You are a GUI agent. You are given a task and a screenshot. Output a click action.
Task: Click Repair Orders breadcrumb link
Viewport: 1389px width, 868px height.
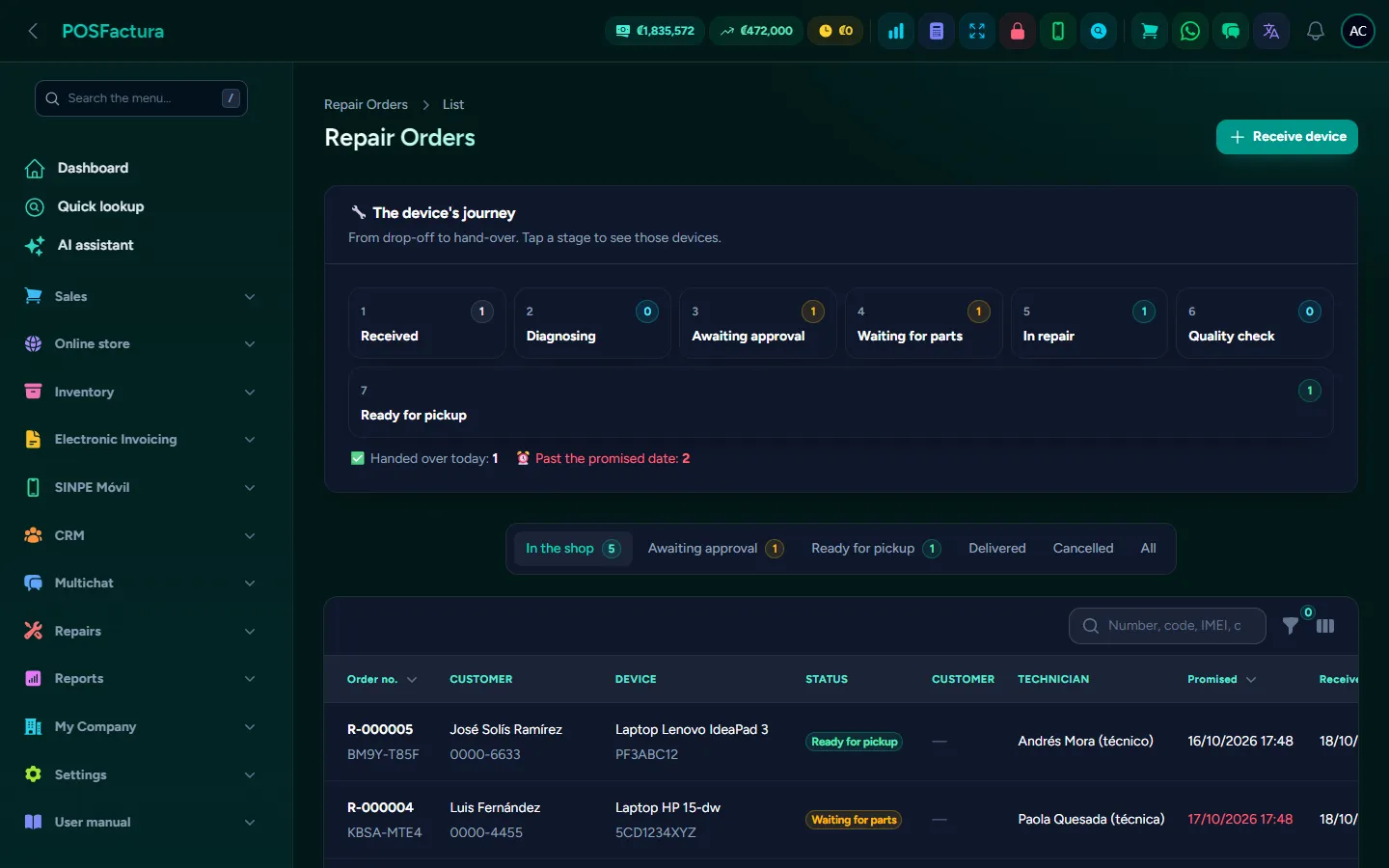tap(366, 104)
